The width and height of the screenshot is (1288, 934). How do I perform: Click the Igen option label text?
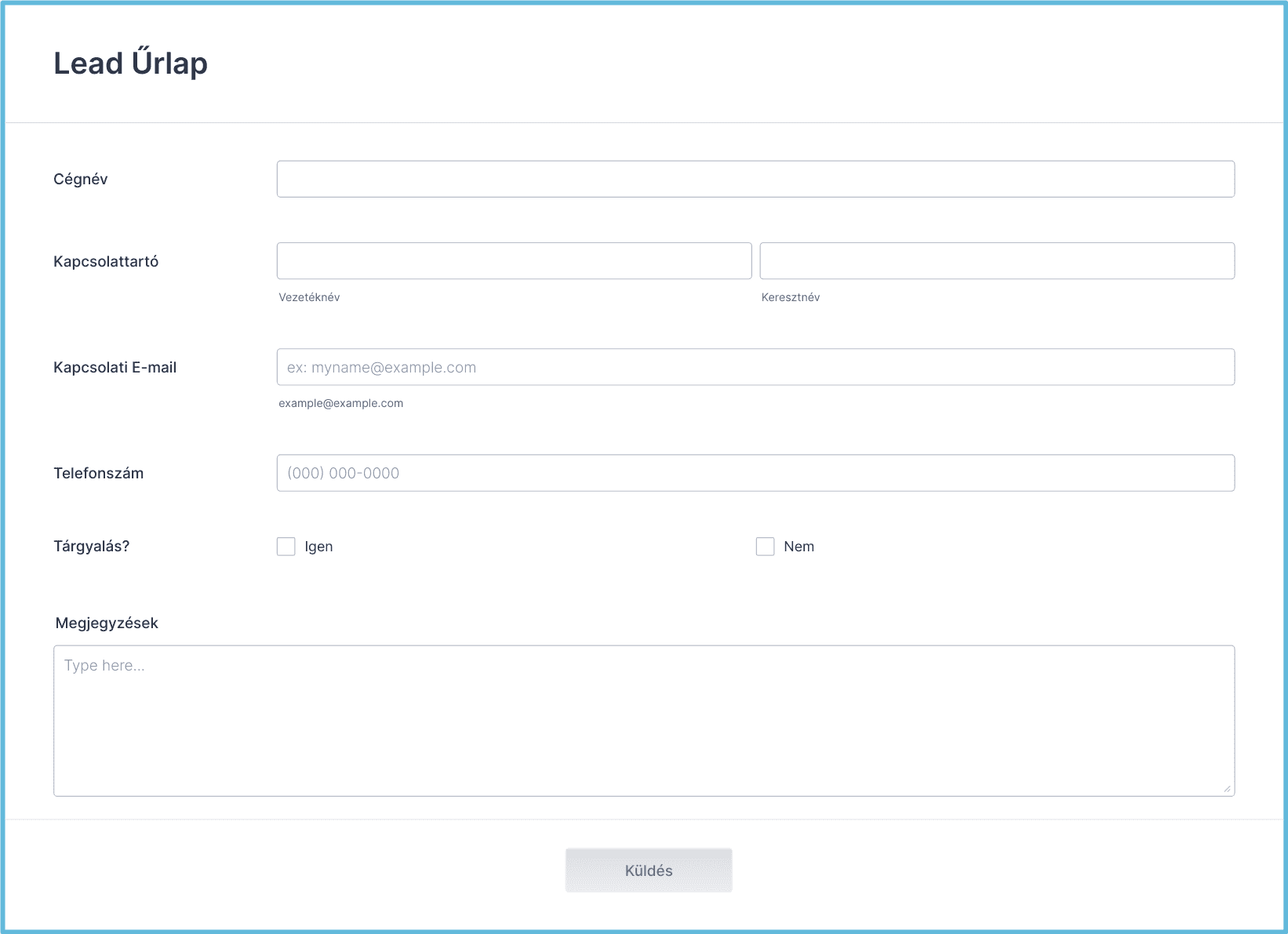tap(318, 547)
